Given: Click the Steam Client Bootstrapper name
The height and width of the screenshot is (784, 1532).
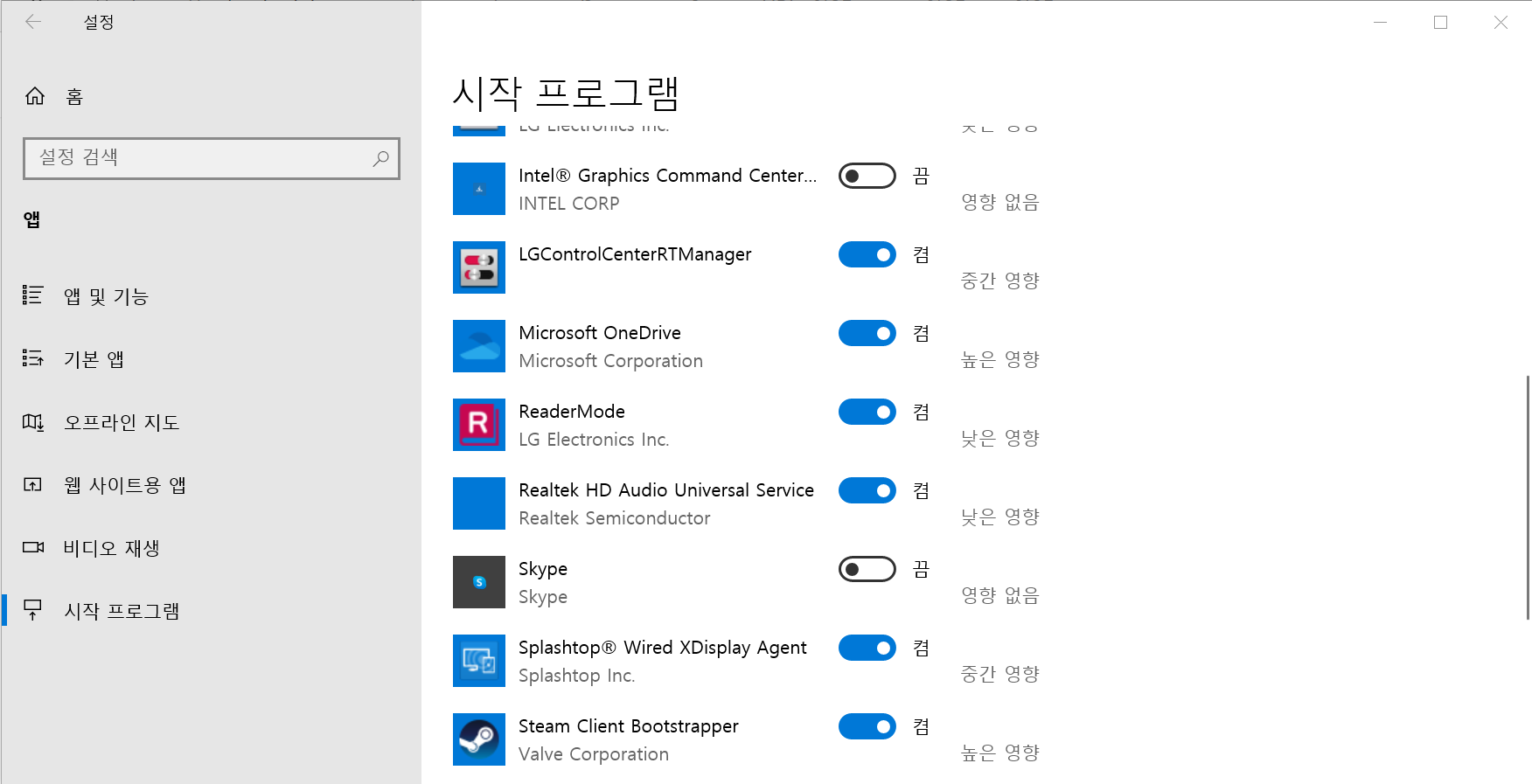Looking at the screenshot, I should coord(629,726).
